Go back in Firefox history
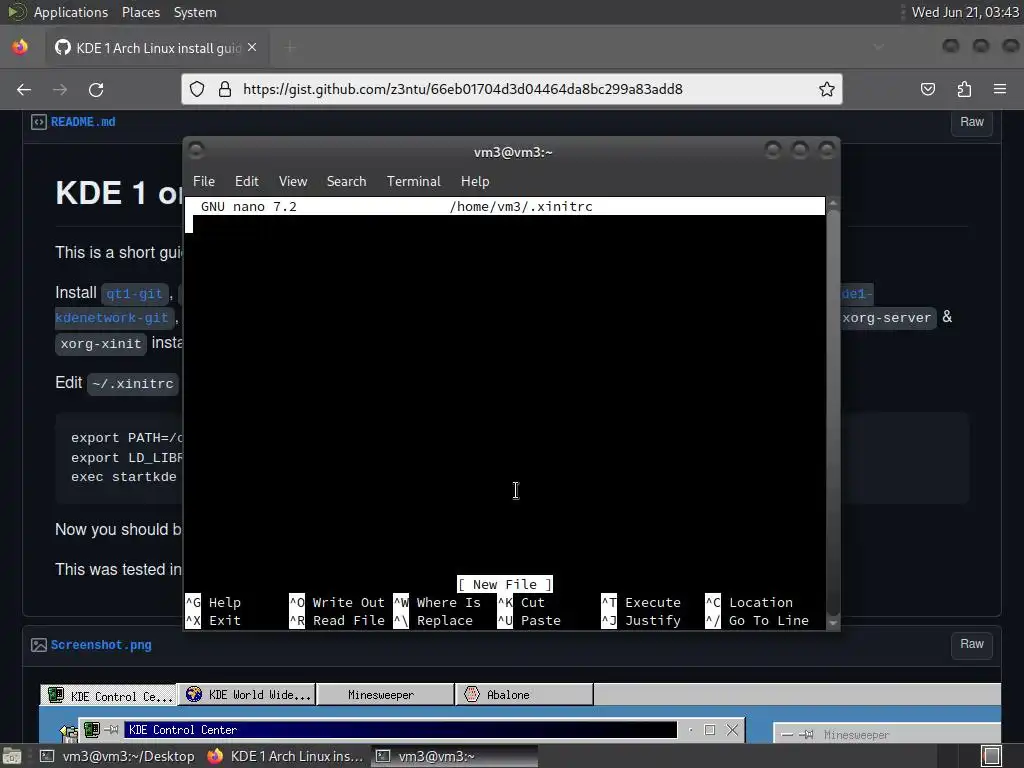This screenshot has width=1024, height=768. click(24, 89)
